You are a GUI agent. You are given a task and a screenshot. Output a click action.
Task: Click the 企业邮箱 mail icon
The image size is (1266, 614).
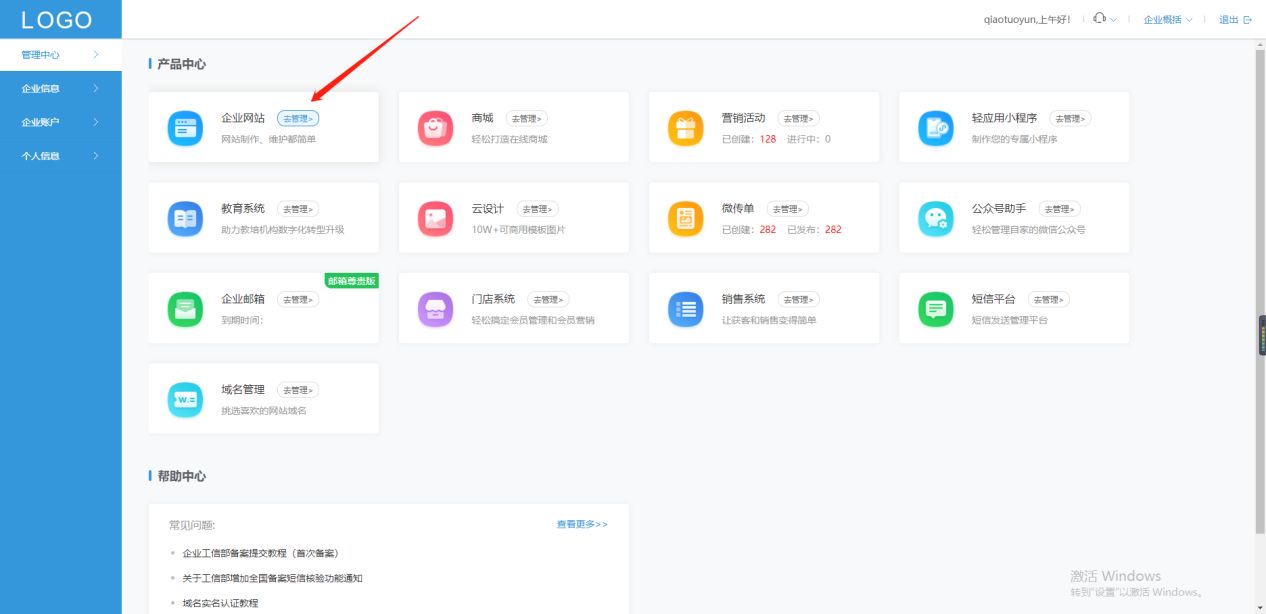coord(185,307)
